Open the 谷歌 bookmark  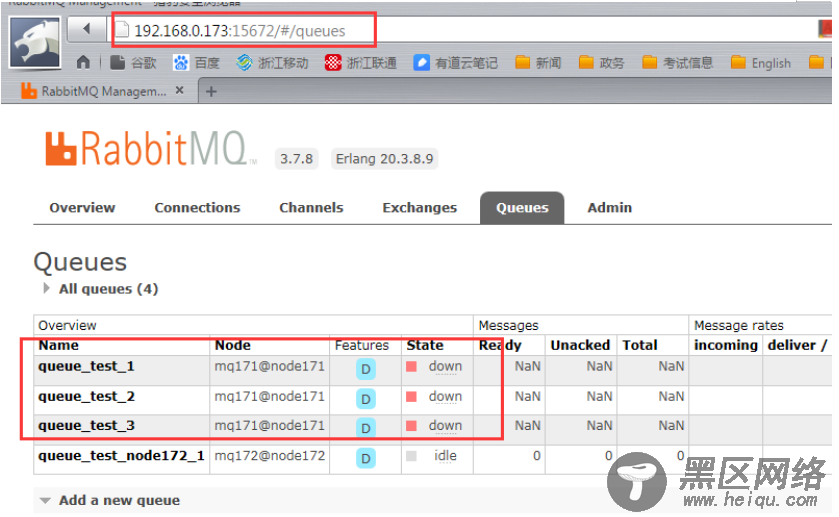(133, 63)
